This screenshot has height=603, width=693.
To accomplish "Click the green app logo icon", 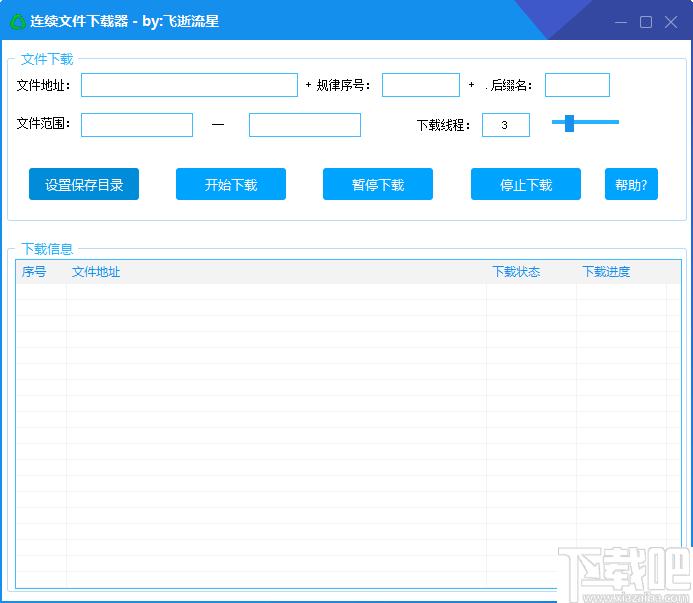I will pos(17,21).
